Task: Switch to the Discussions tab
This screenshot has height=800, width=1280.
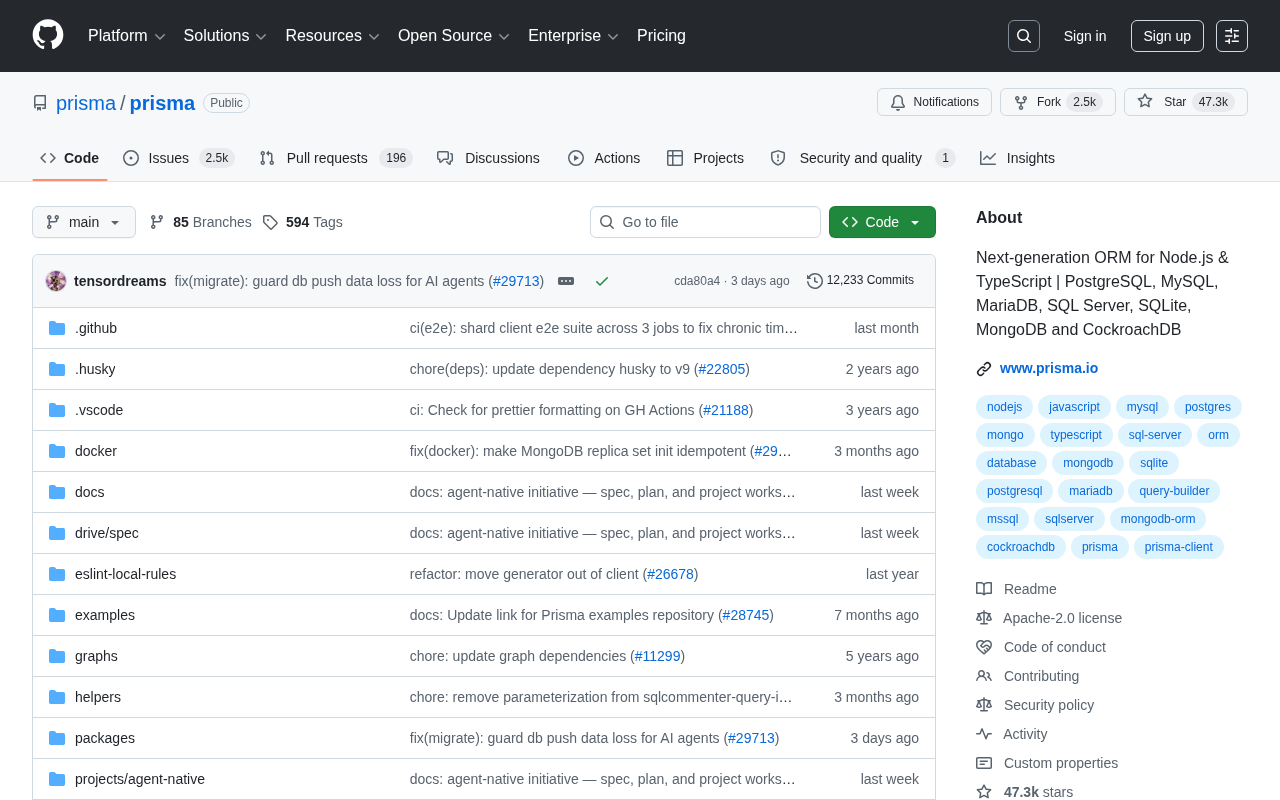Action: 488,158
